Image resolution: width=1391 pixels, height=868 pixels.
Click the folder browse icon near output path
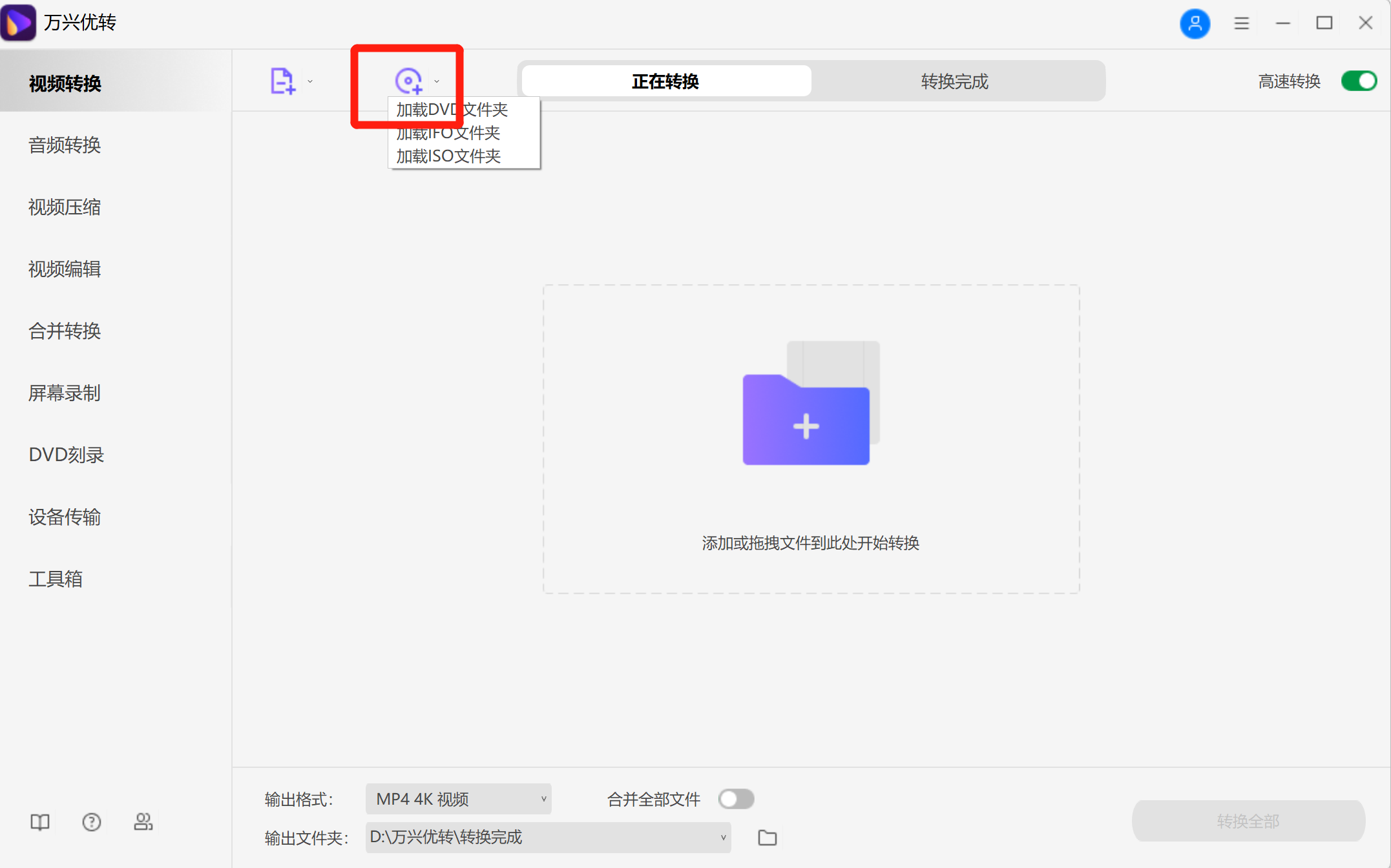coord(767,837)
